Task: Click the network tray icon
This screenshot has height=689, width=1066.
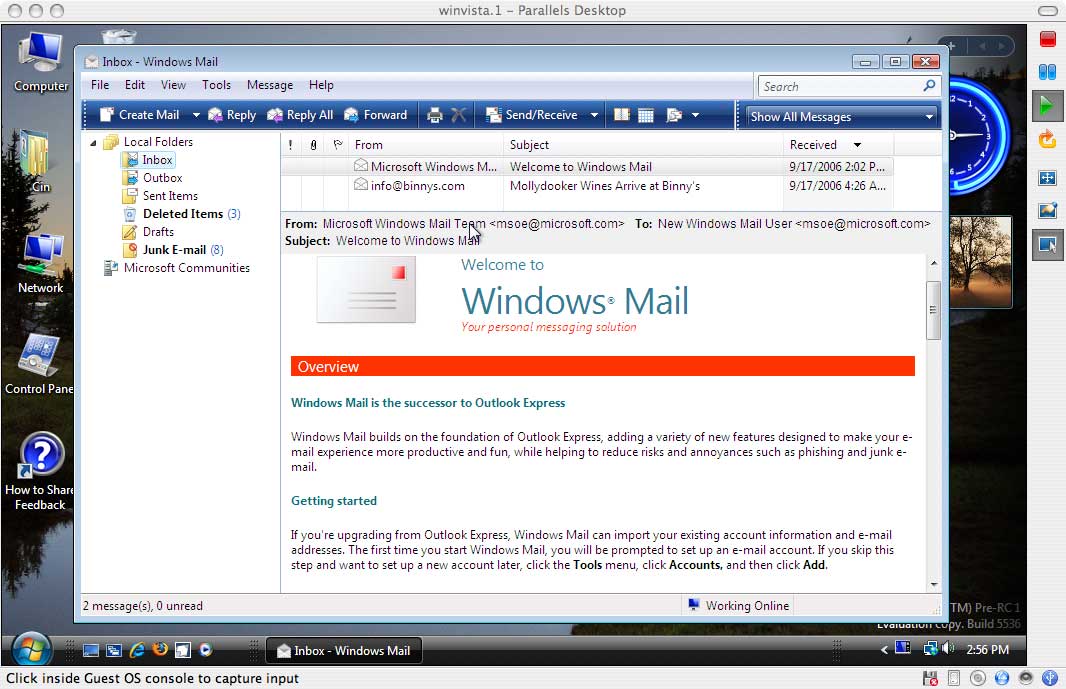Action: tap(929, 649)
